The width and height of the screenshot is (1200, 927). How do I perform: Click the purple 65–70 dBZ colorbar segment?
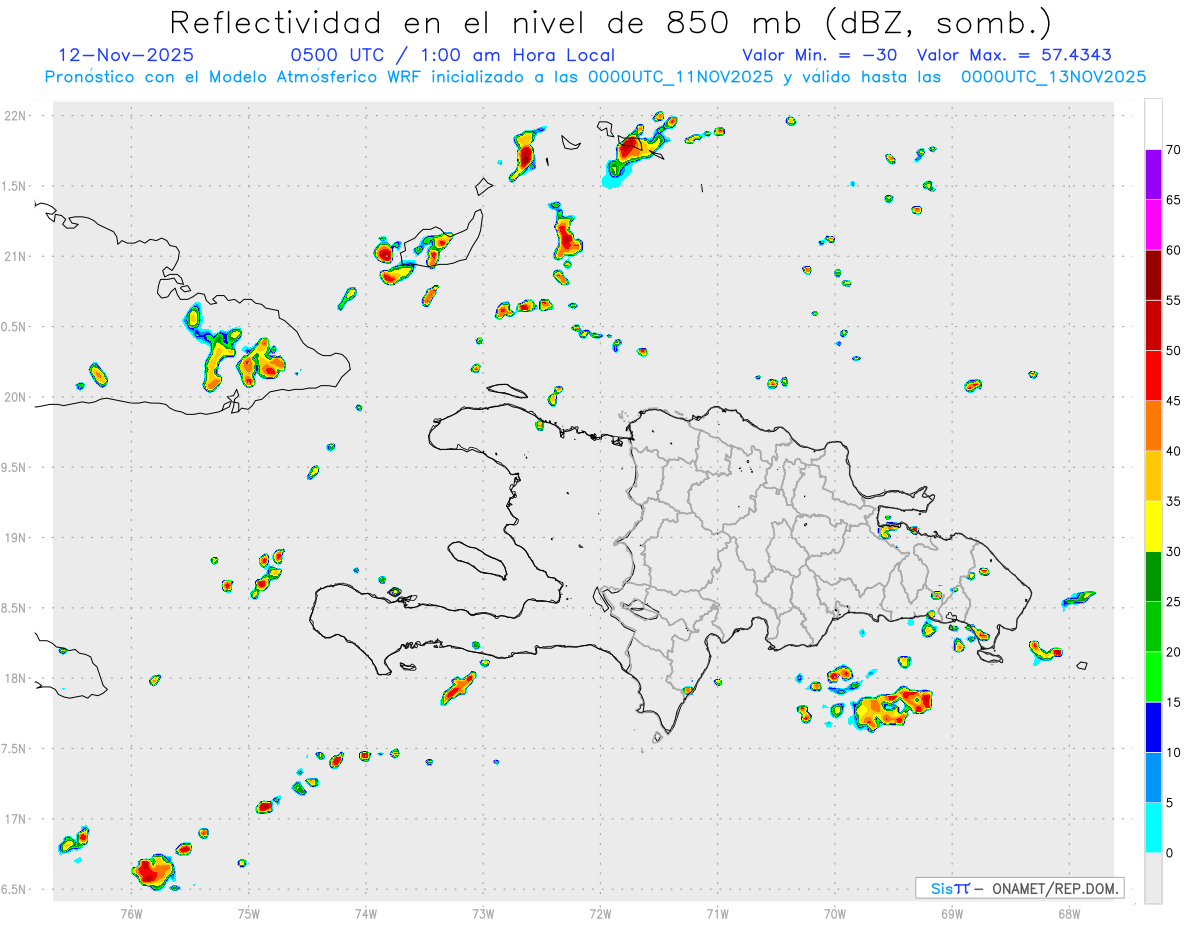pyautogui.click(x=1153, y=174)
